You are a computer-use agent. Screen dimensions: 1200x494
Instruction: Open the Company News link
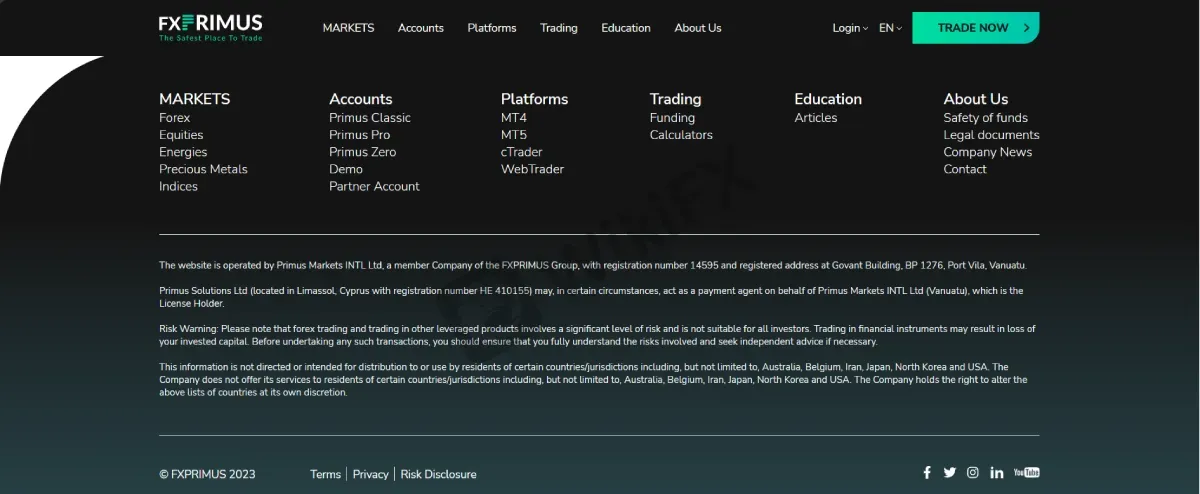click(x=987, y=152)
